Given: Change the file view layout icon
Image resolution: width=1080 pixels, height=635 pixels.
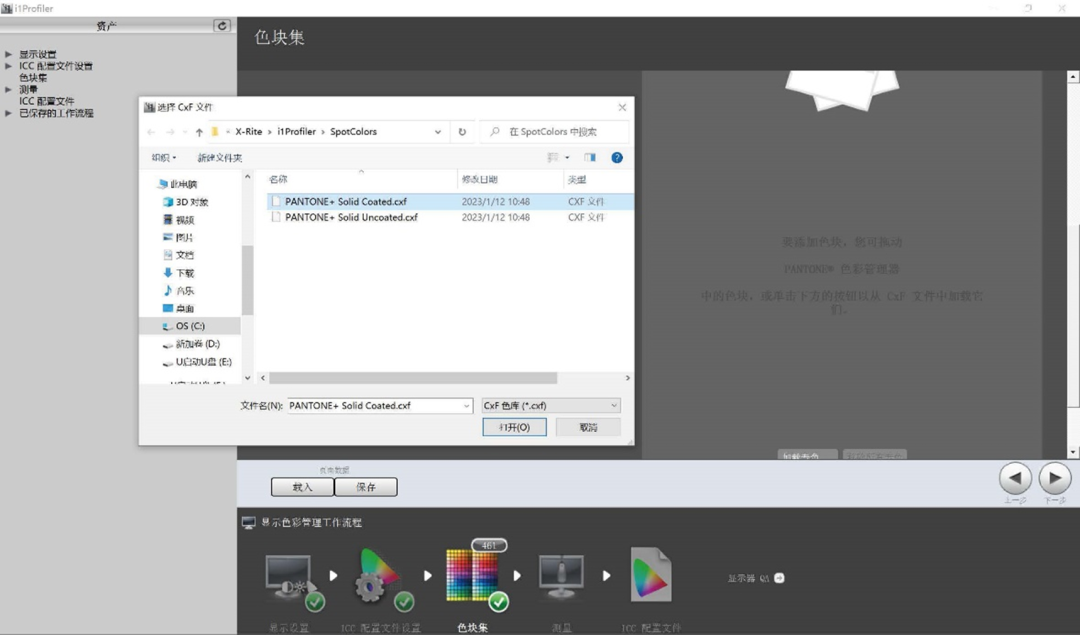Looking at the screenshot, I should tap(552, 158).
